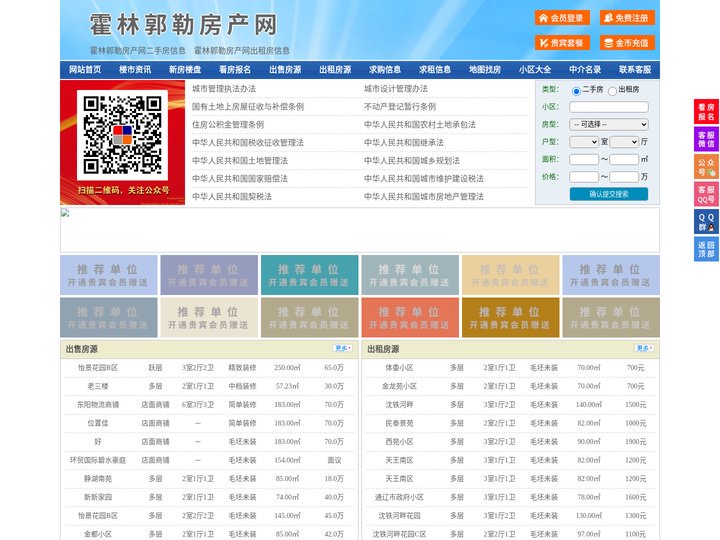
Task: Open 不动产登记暂行条例 link
Action: pyautogui.click(x=400, y=107)
